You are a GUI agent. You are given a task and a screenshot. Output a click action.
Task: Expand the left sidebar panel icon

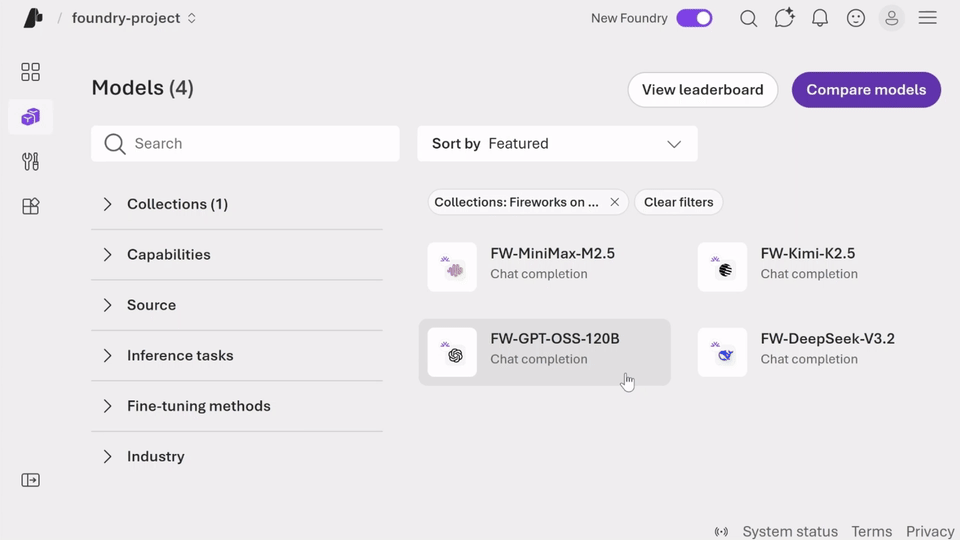pos(31,480)
